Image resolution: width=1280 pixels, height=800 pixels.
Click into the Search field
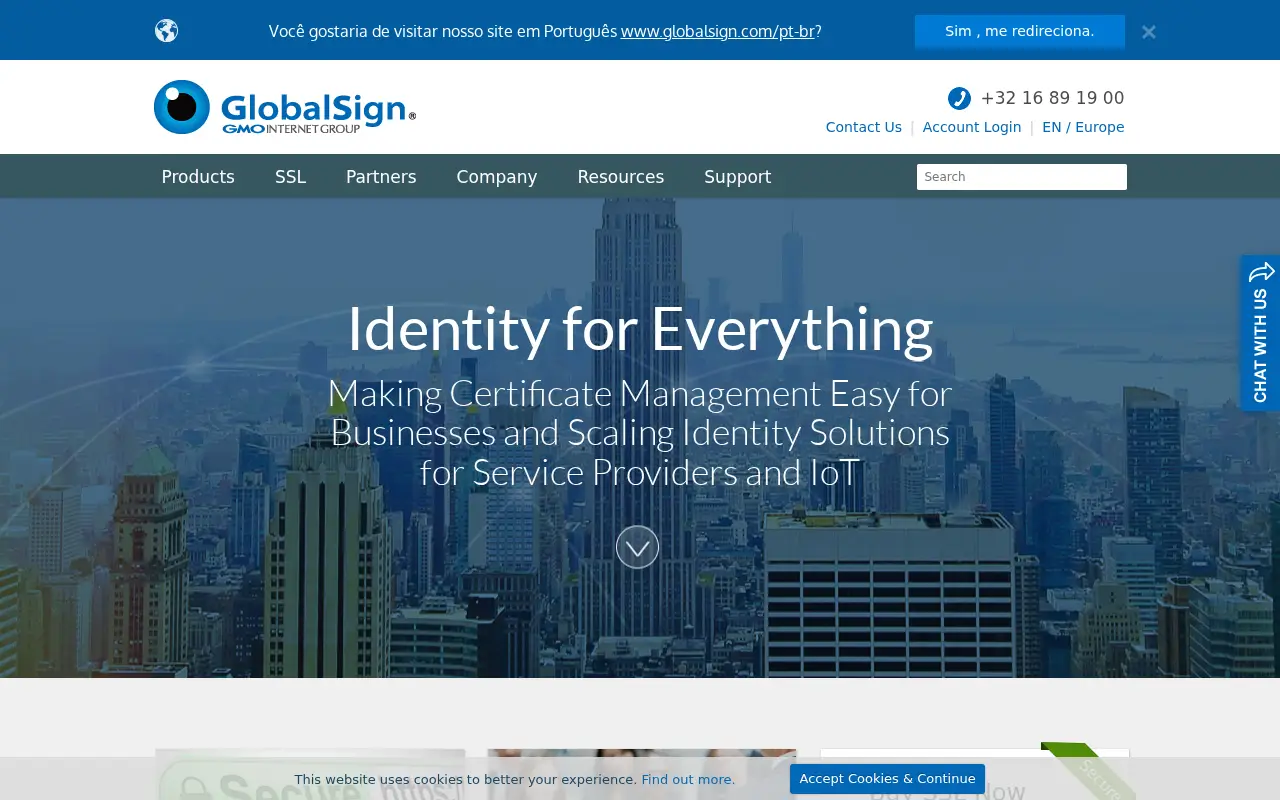(x=1022, y=177)
